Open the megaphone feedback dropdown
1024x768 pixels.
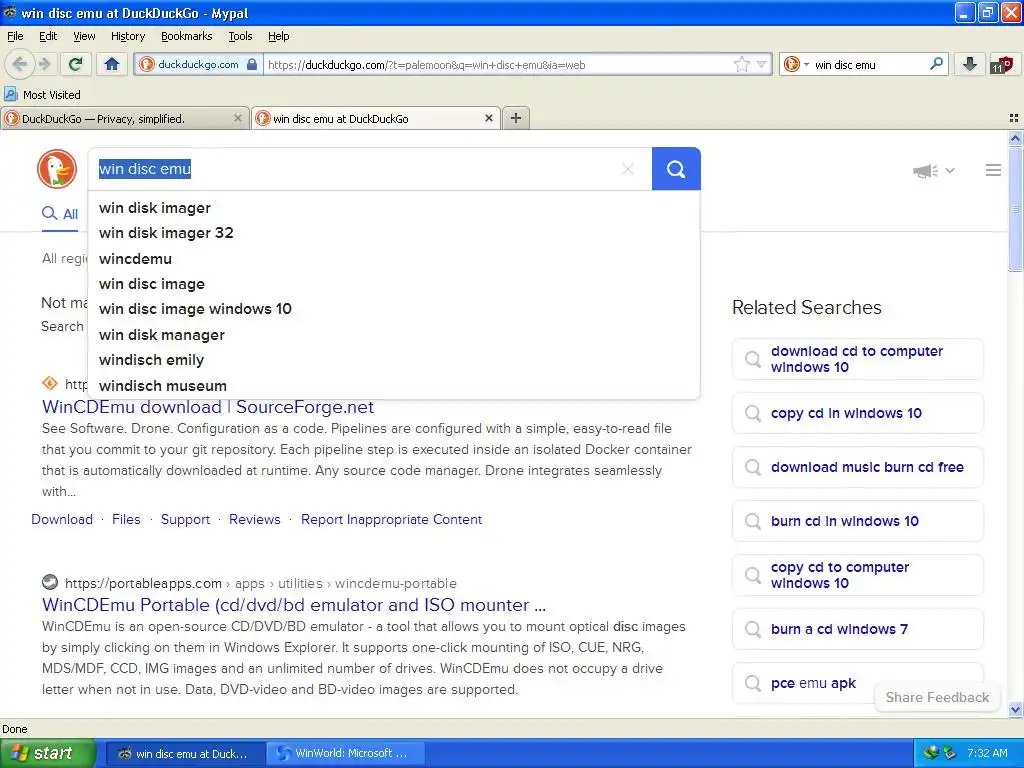(x=934, y=170)
